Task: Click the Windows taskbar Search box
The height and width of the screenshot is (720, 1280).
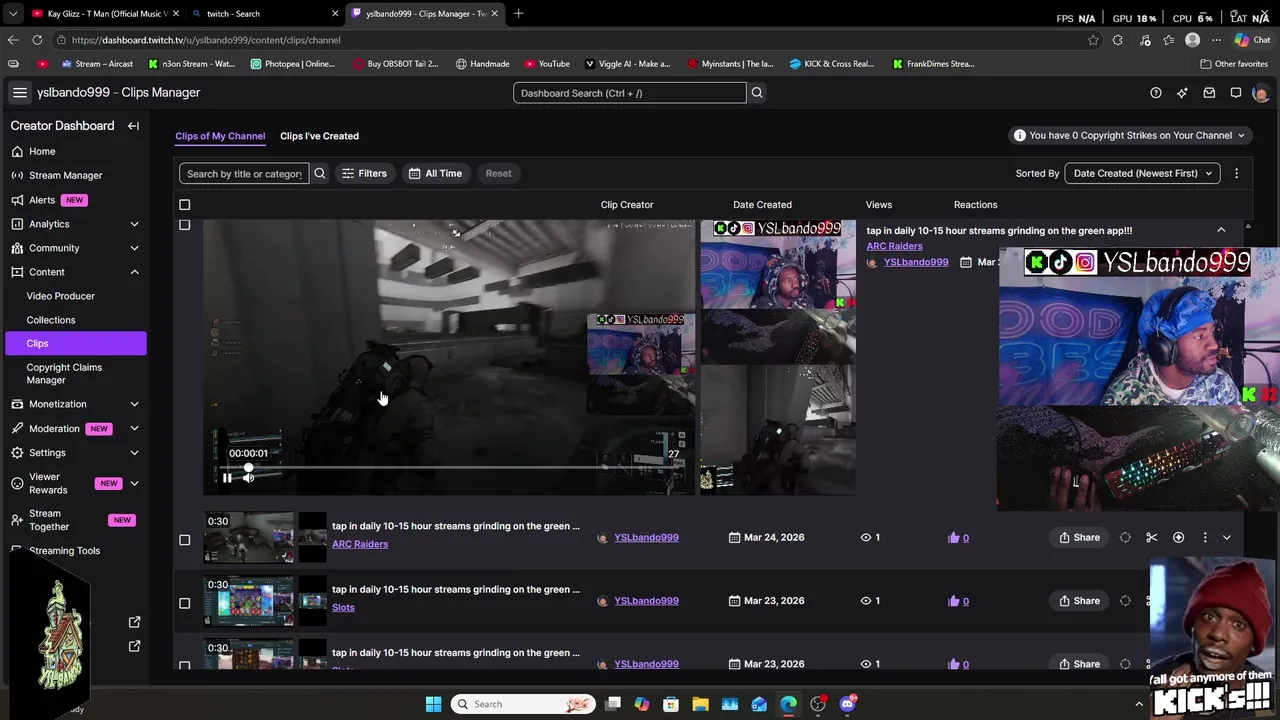Action: tap(522, 704)
